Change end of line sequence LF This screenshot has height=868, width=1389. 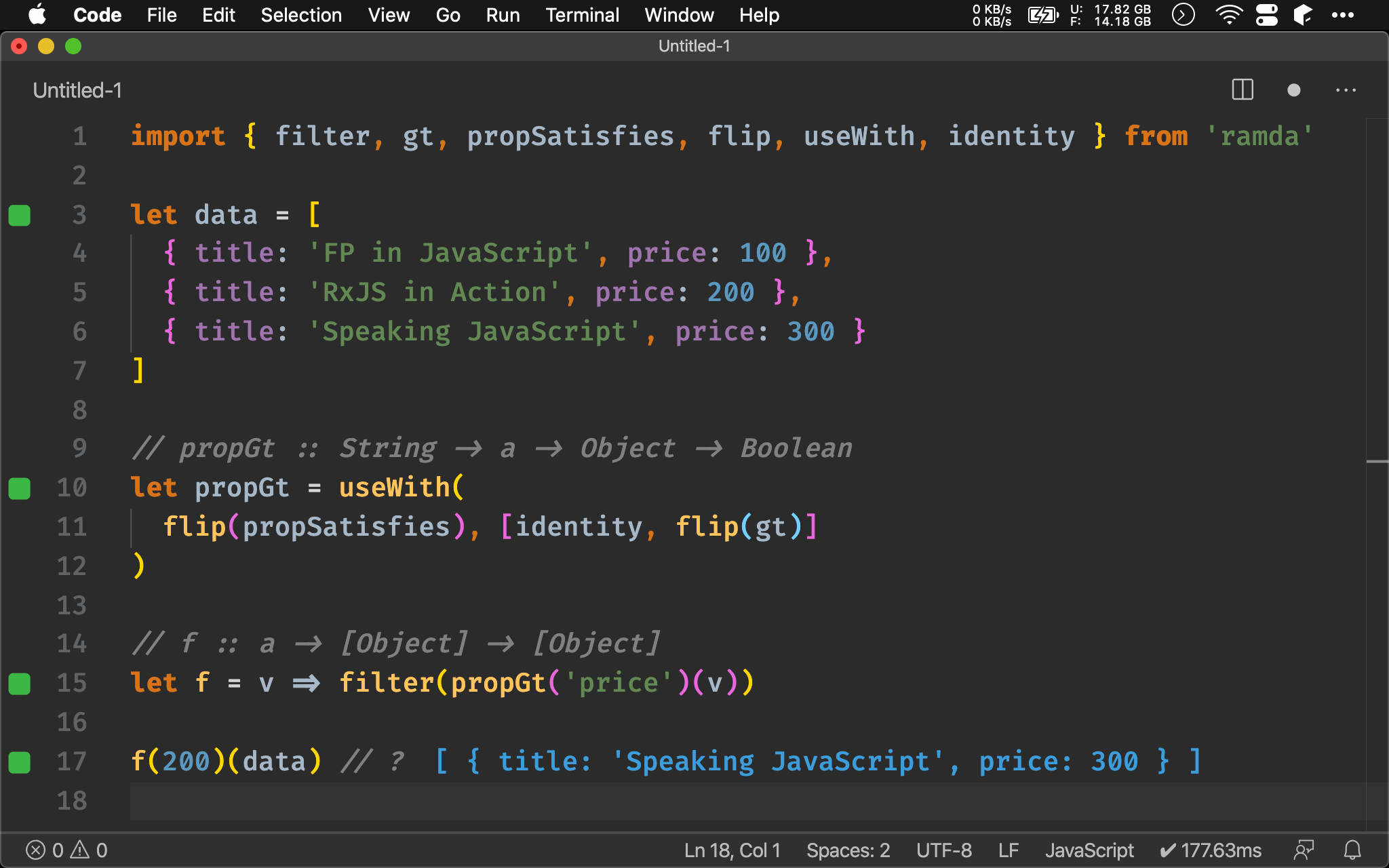[1009, 850]
